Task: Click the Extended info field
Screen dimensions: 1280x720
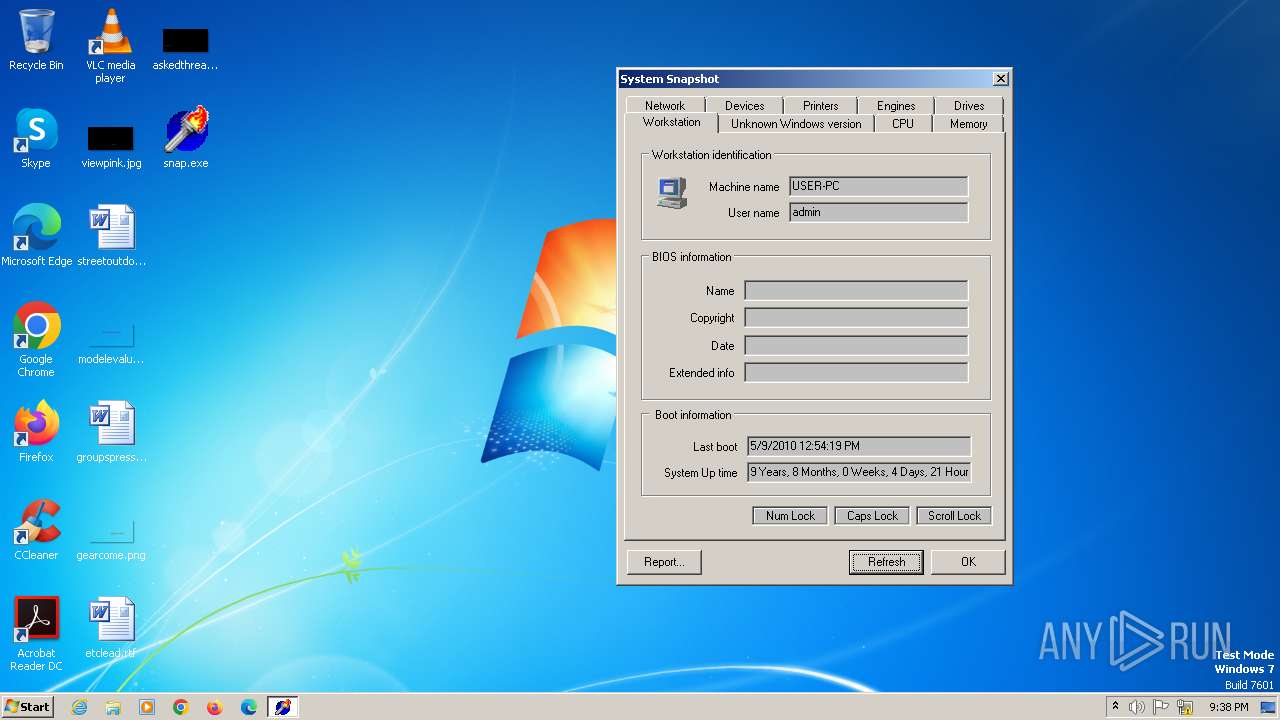Action: 856,373
